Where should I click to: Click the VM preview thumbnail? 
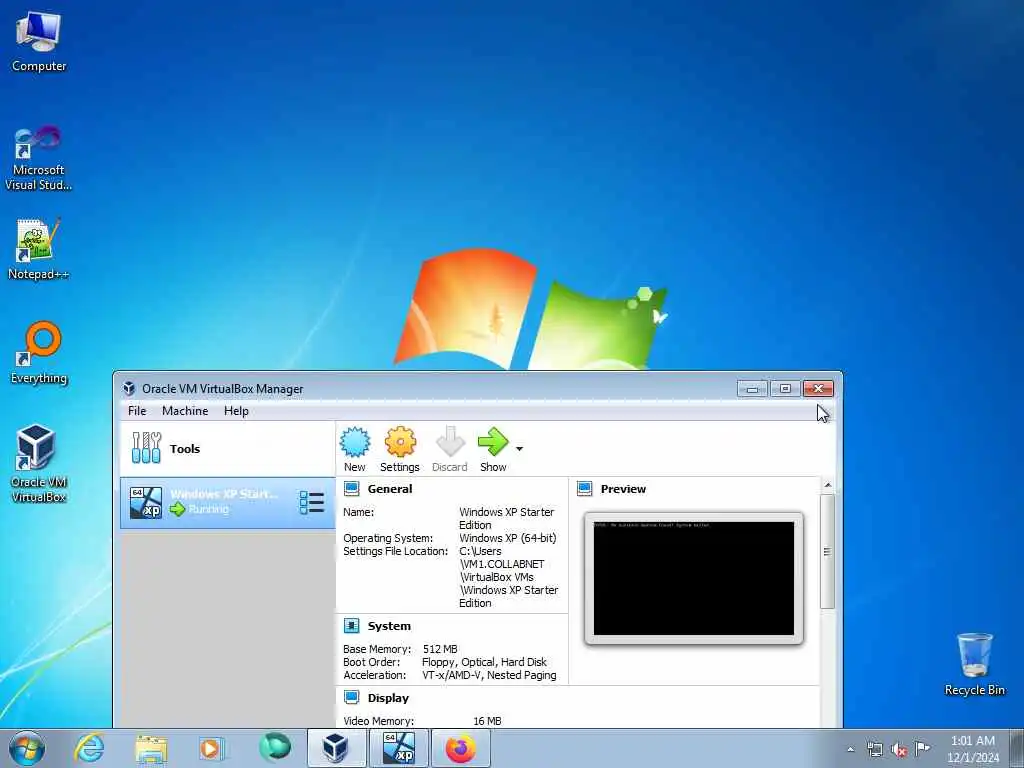(x=694, y=578)
